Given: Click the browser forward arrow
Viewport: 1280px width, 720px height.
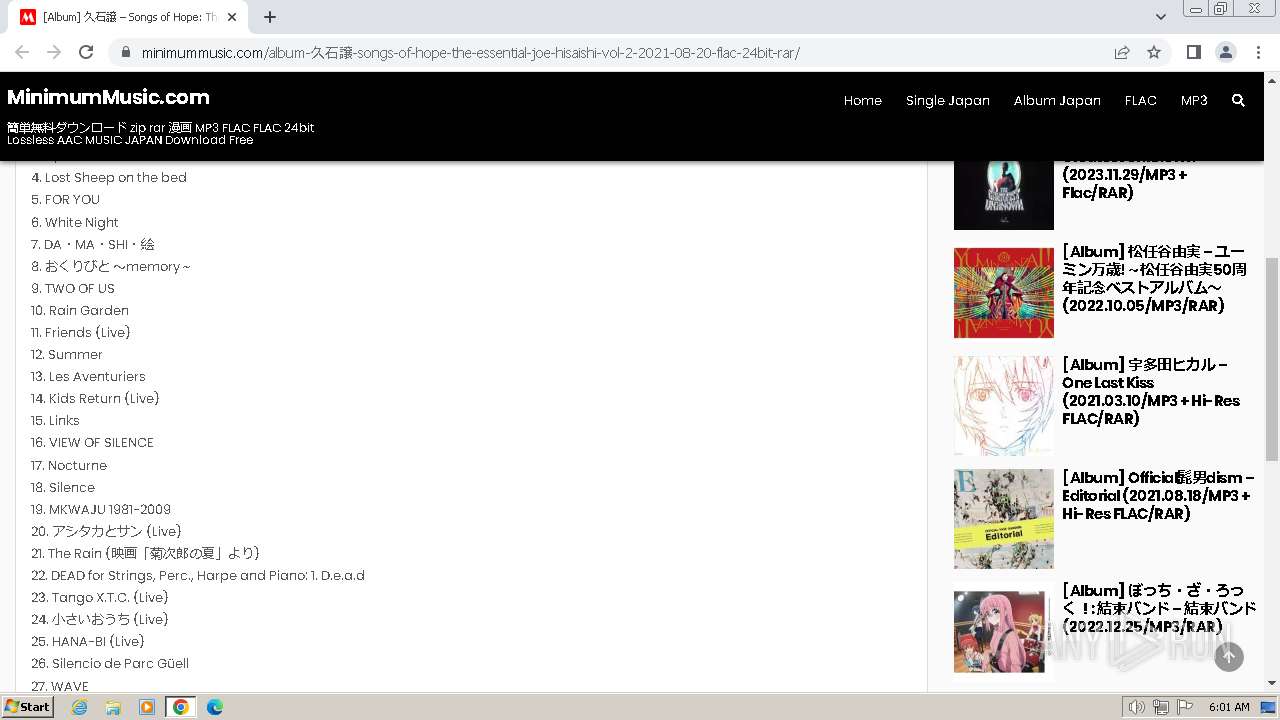Looking at the screenshot, I should (x=54, y=52).
